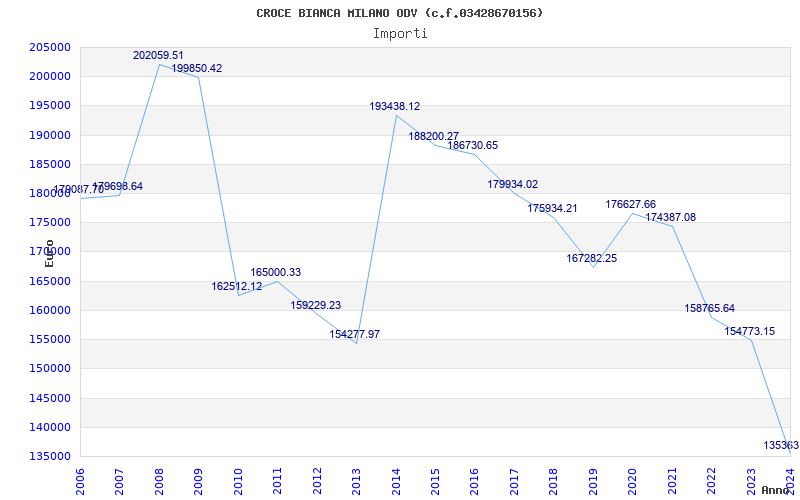
Task: Select the x-axis year 2017
Action: (514, 482)
